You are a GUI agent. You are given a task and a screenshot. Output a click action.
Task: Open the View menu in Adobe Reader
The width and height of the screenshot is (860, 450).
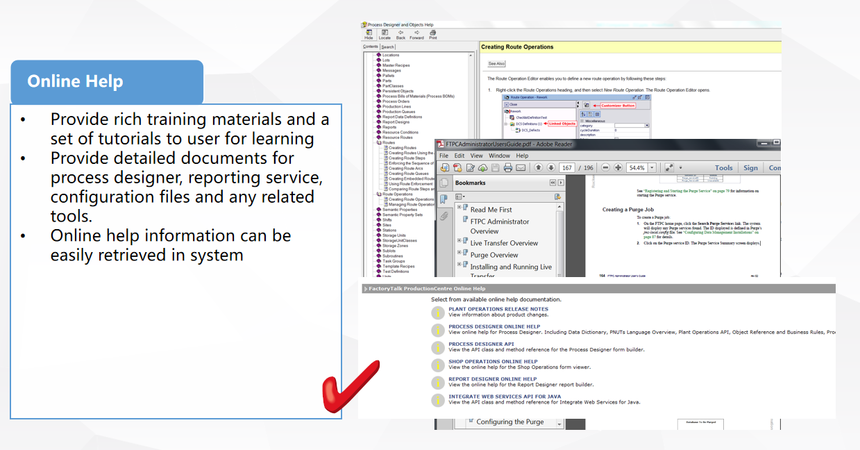[477, 156]
